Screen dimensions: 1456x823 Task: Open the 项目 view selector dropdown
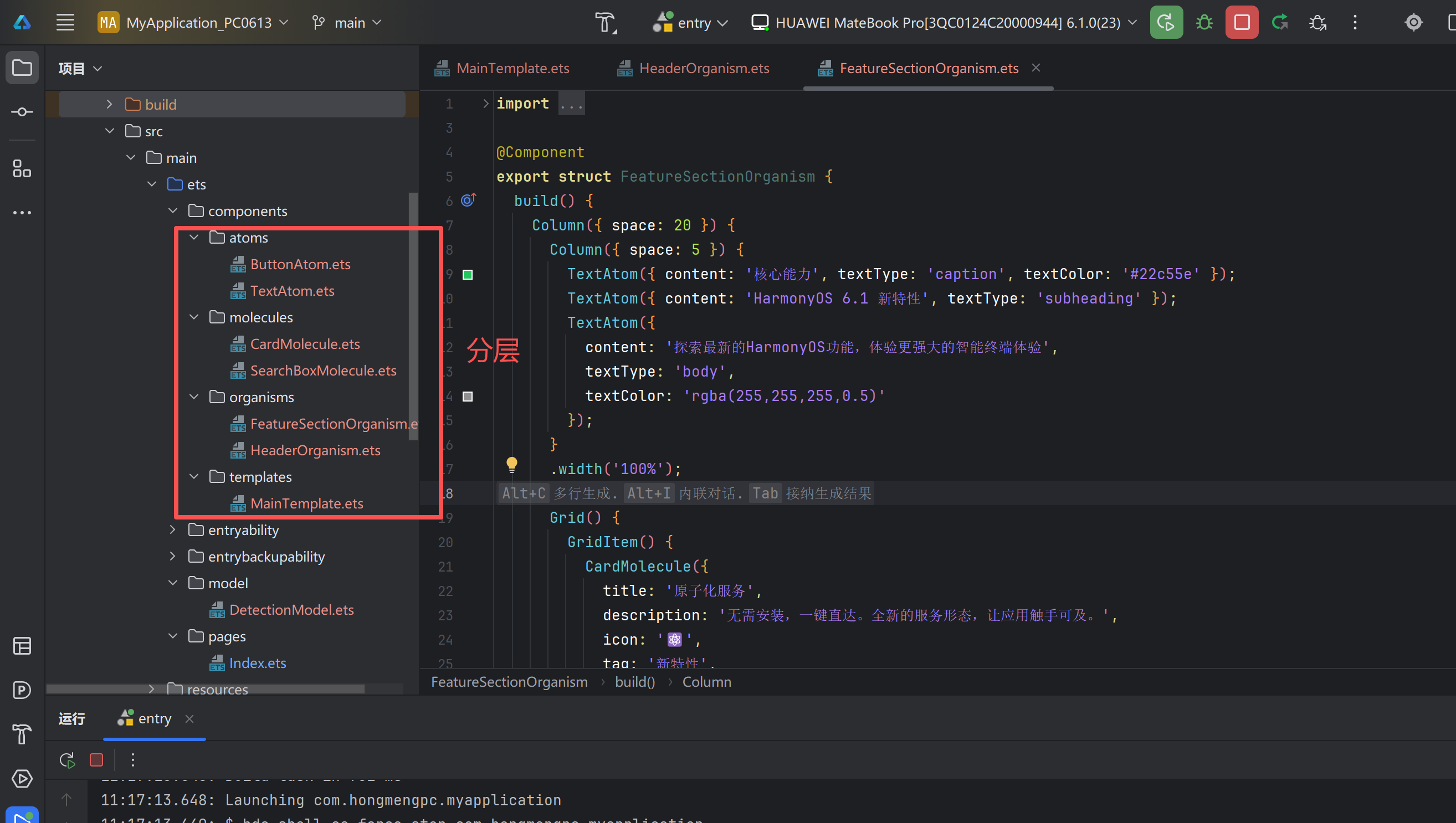80,68
